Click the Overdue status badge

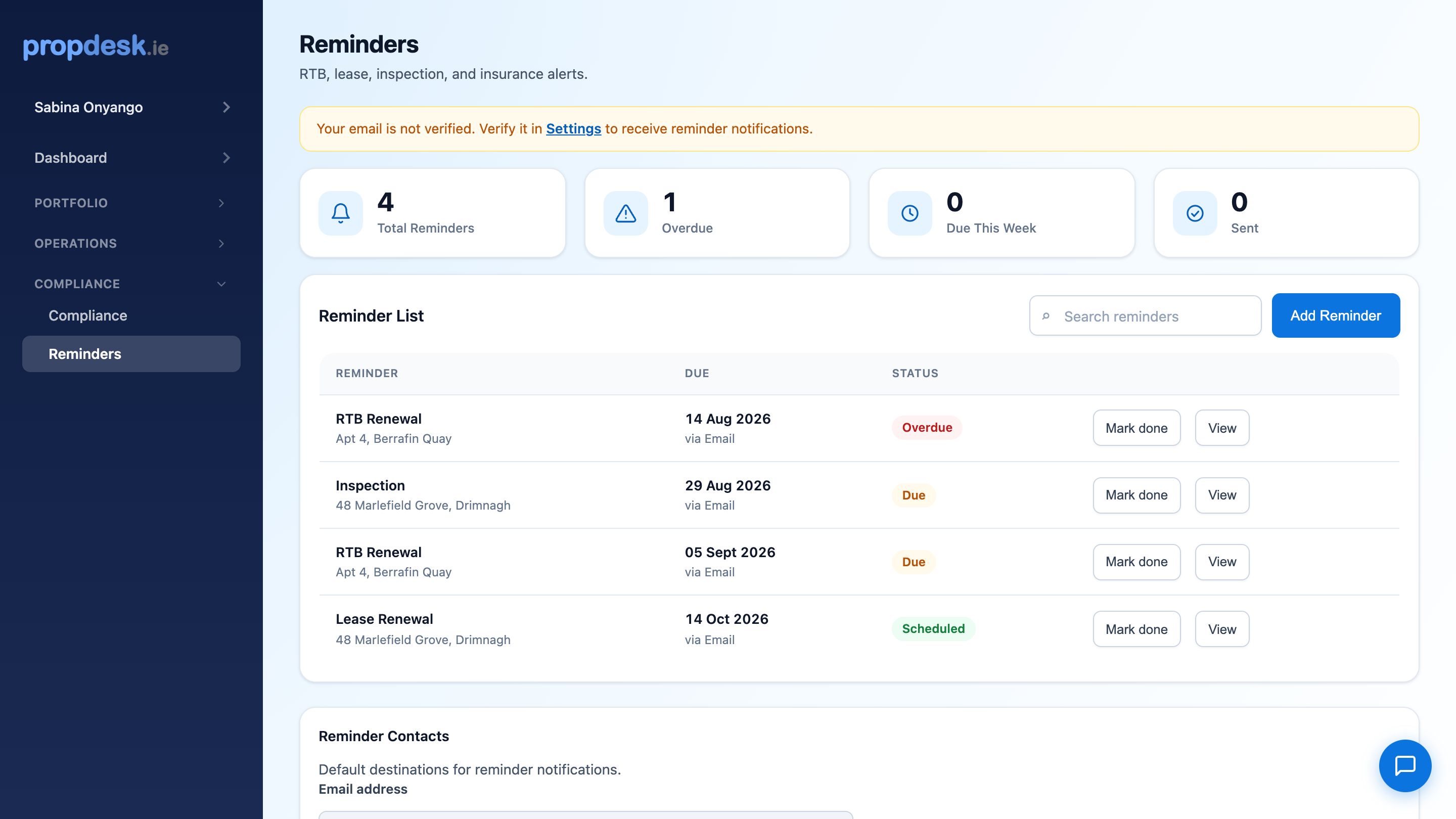[927, 427]
